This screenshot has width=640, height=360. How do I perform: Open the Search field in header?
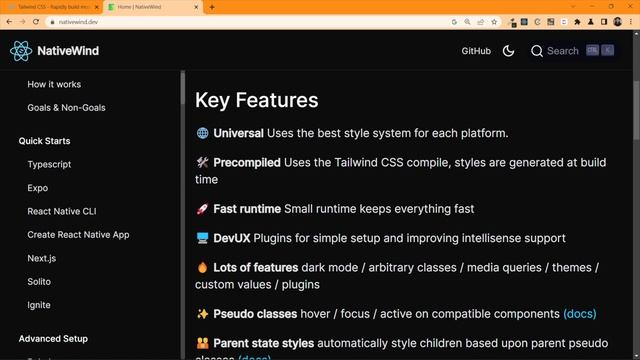coord(572,51)
